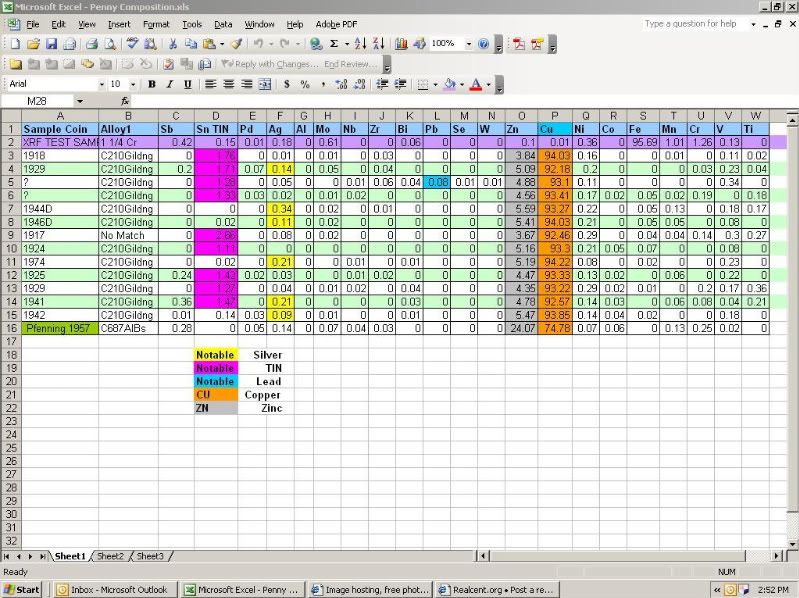Switch to the Sheet2 tab
Viewport: 799px width, 598px height.
click(x=110, y=556)
